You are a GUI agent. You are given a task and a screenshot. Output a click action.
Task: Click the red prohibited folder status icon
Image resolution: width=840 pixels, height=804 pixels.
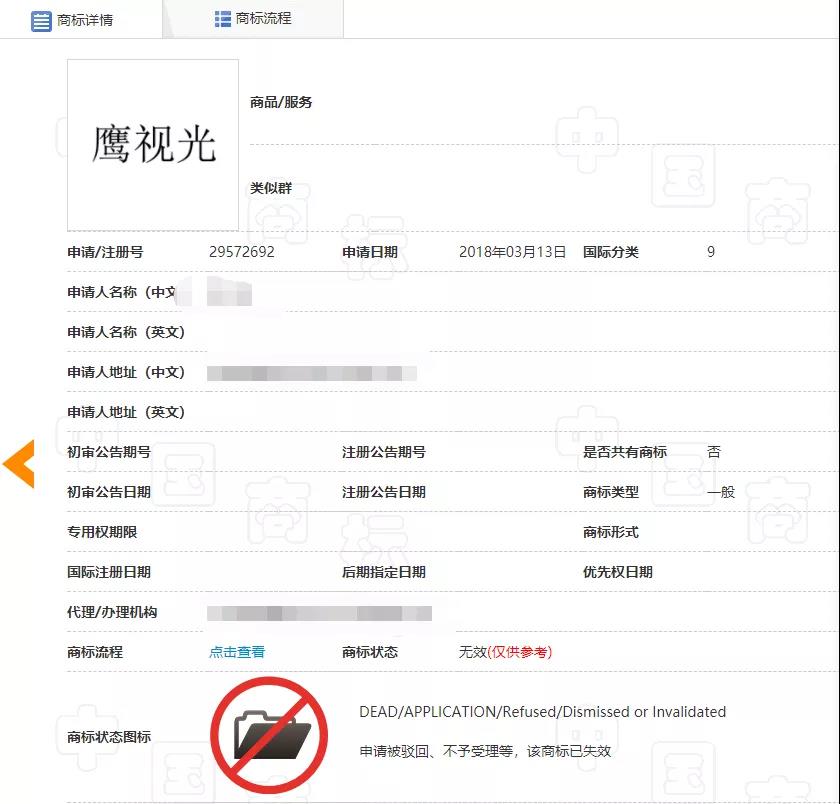pyautogui.click(x=269, y=735)
